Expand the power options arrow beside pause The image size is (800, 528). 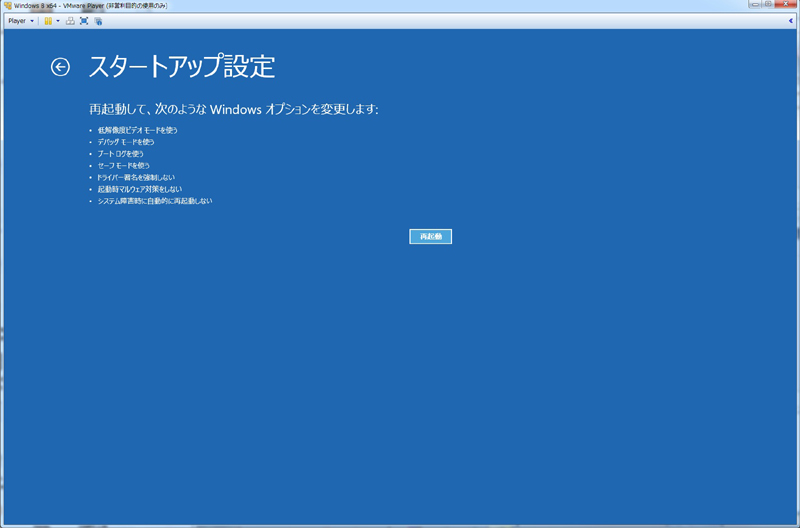pyautogui.click(x=58, y=21)
